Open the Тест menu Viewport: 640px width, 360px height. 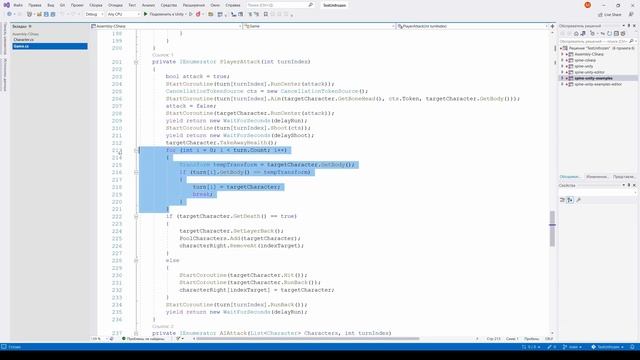[132, 5]
